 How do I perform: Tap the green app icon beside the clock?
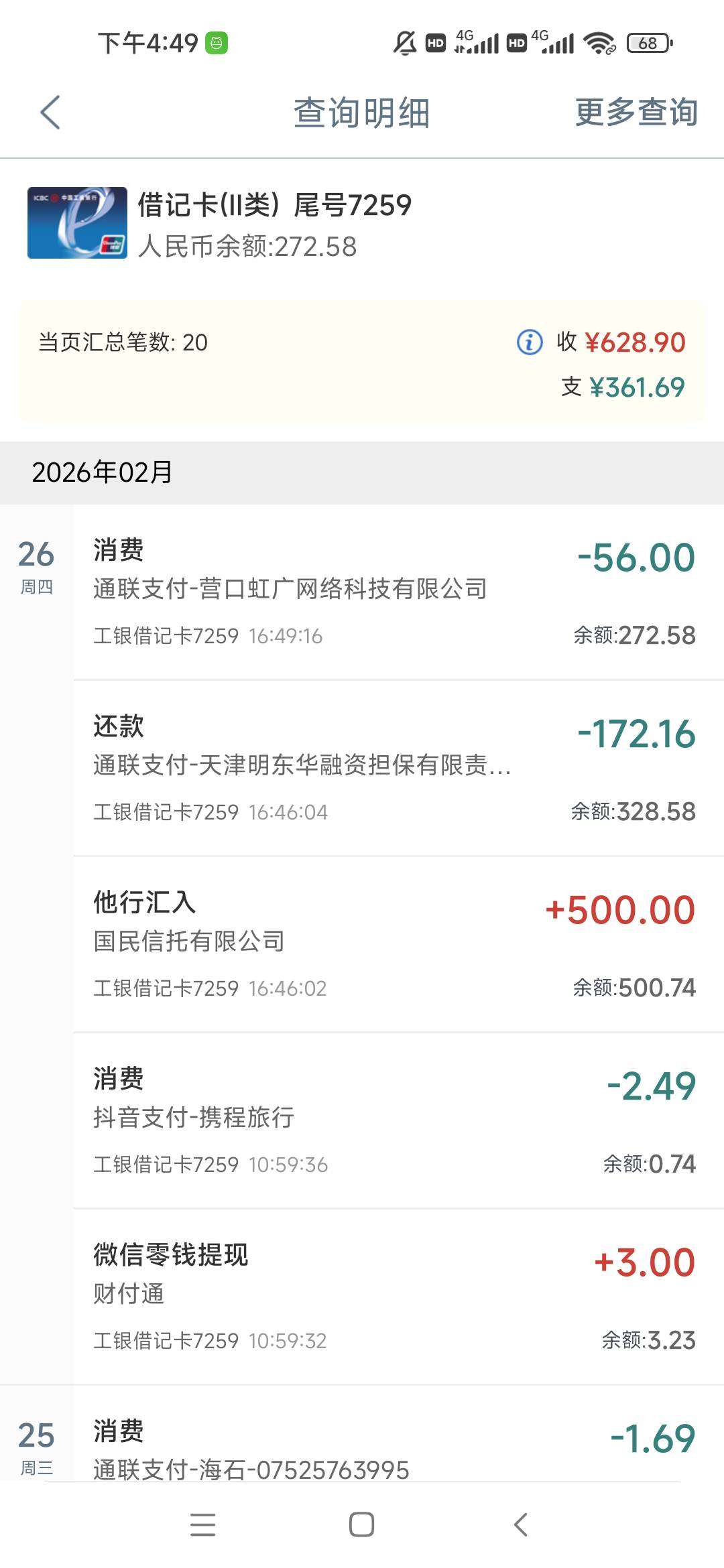pos(217,44)
